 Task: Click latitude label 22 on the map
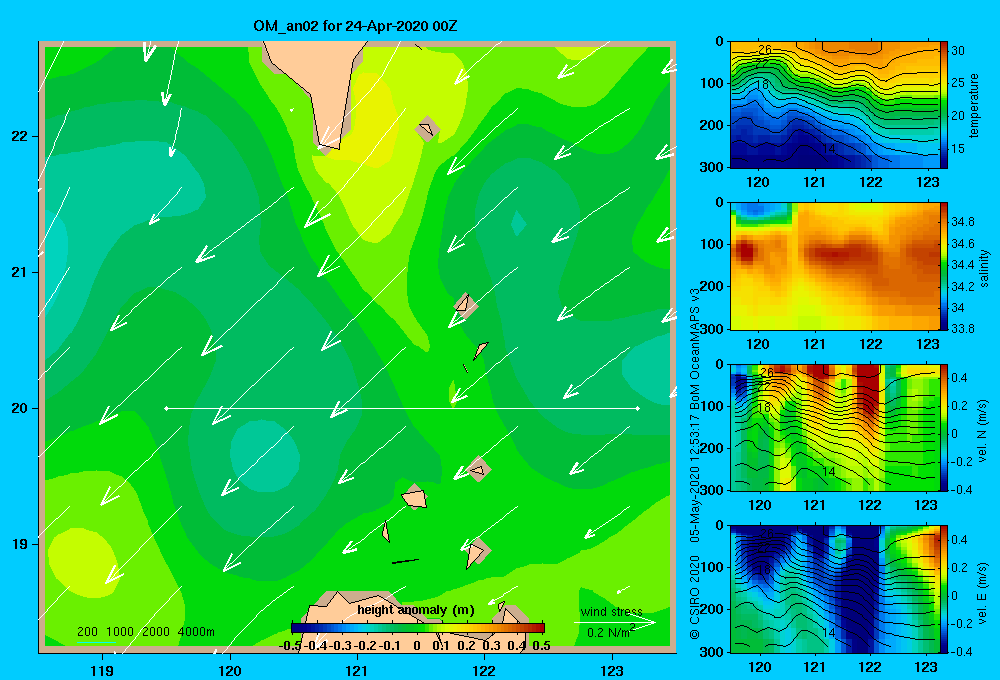click(x=20, y=137)
